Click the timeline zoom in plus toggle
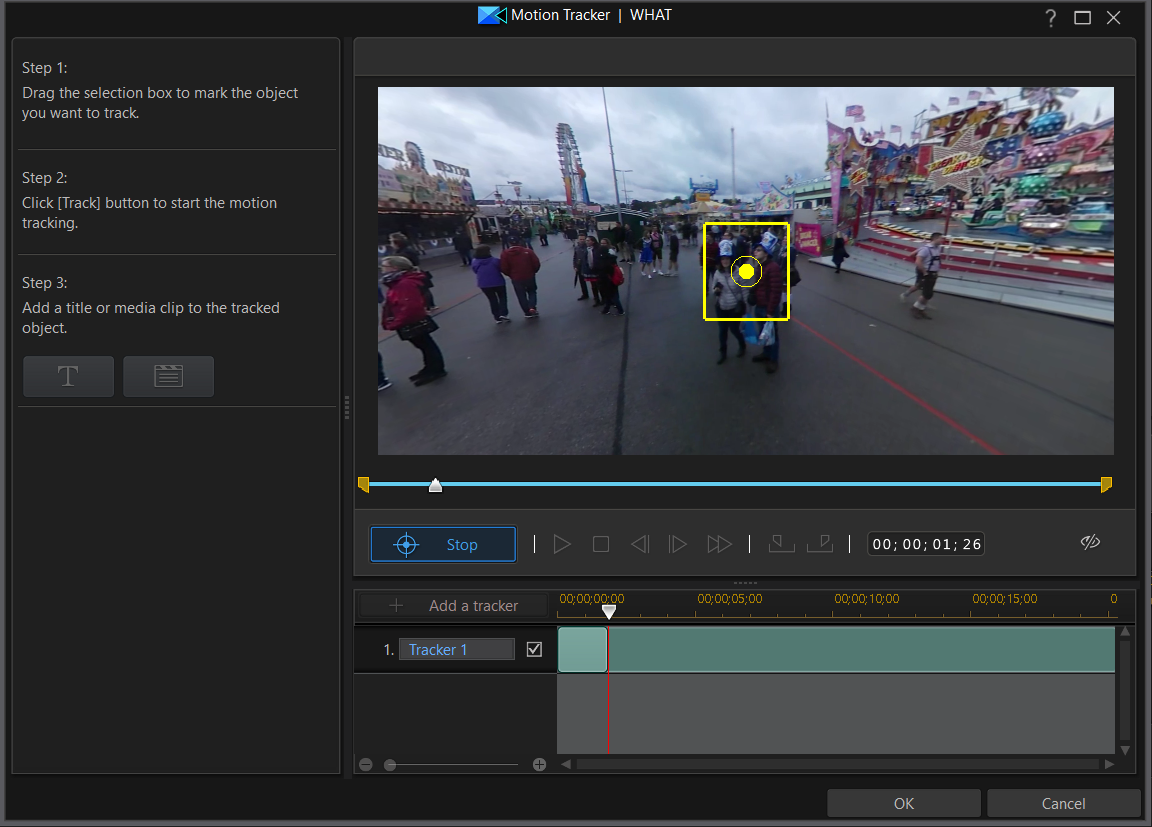 pyautogui.click(x=539, y=764)
